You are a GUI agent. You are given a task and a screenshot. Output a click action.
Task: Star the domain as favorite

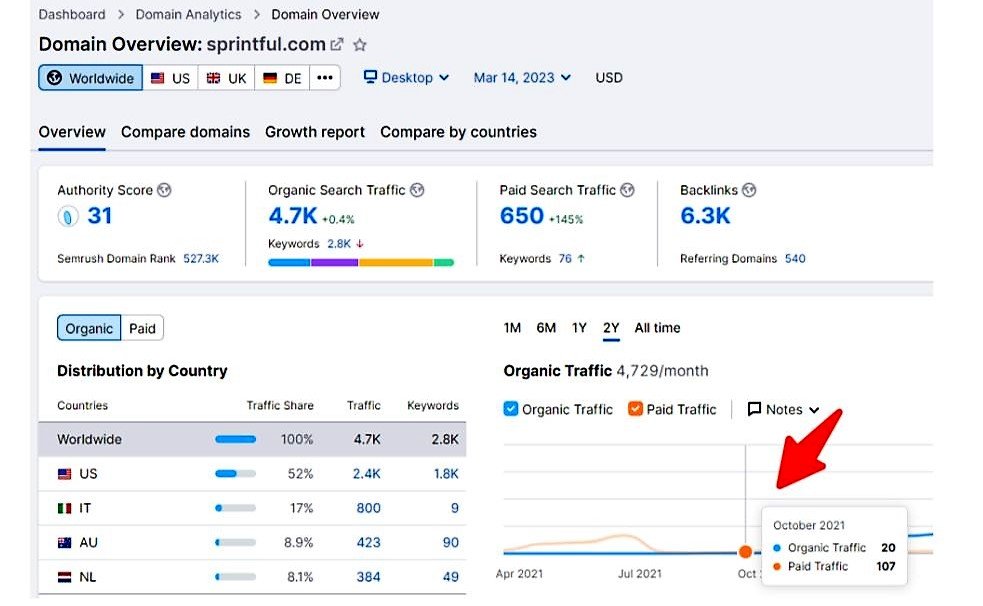[360, 44]
